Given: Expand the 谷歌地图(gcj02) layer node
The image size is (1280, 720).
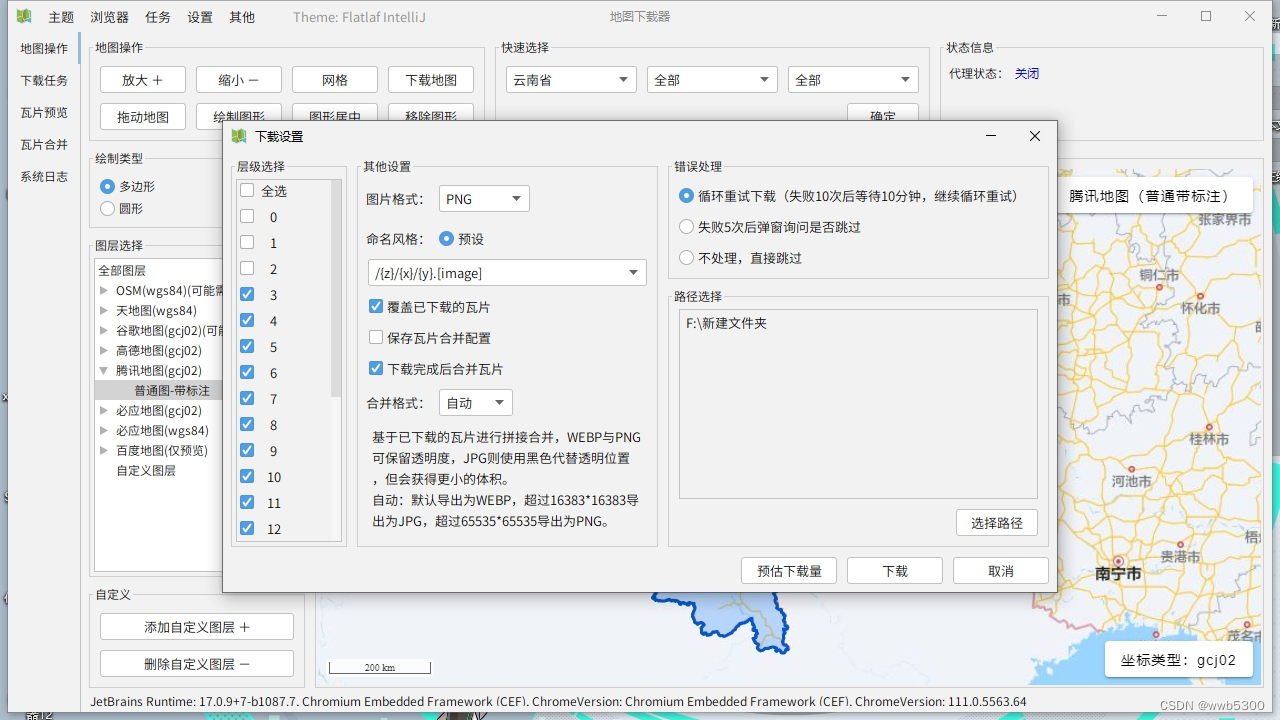Looking at the screenshot, I should (104, 331).
